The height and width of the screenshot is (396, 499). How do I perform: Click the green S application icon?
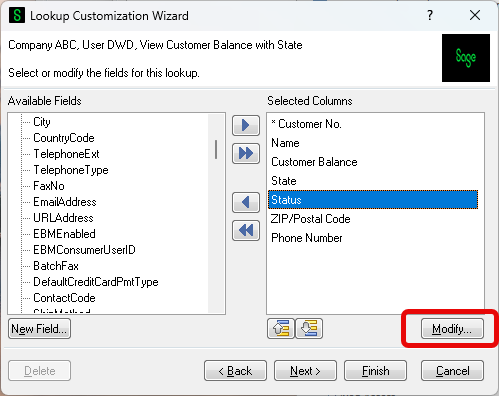coord(17,15)
